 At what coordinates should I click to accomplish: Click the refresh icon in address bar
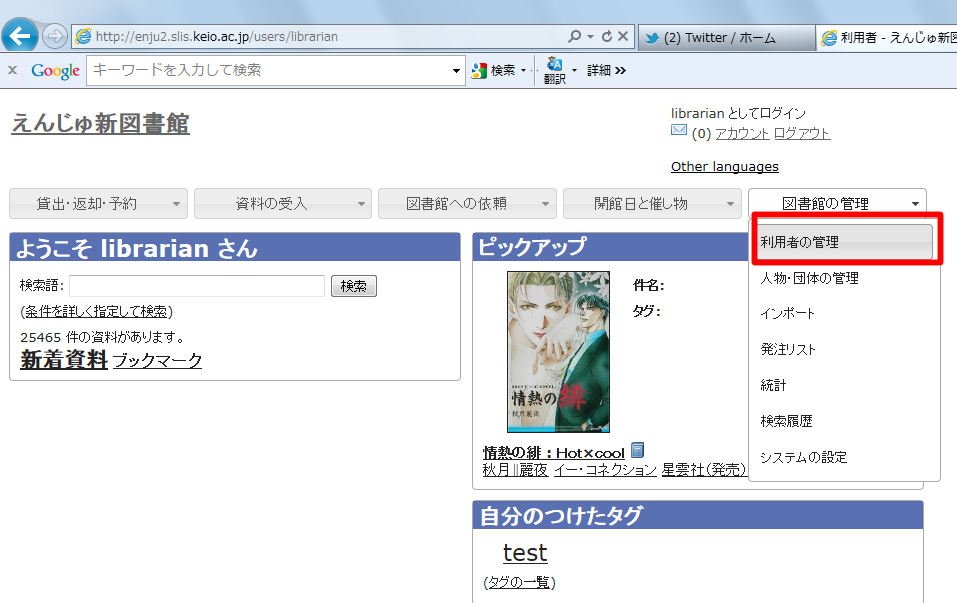pyautogui.click(x=607, y=37)
